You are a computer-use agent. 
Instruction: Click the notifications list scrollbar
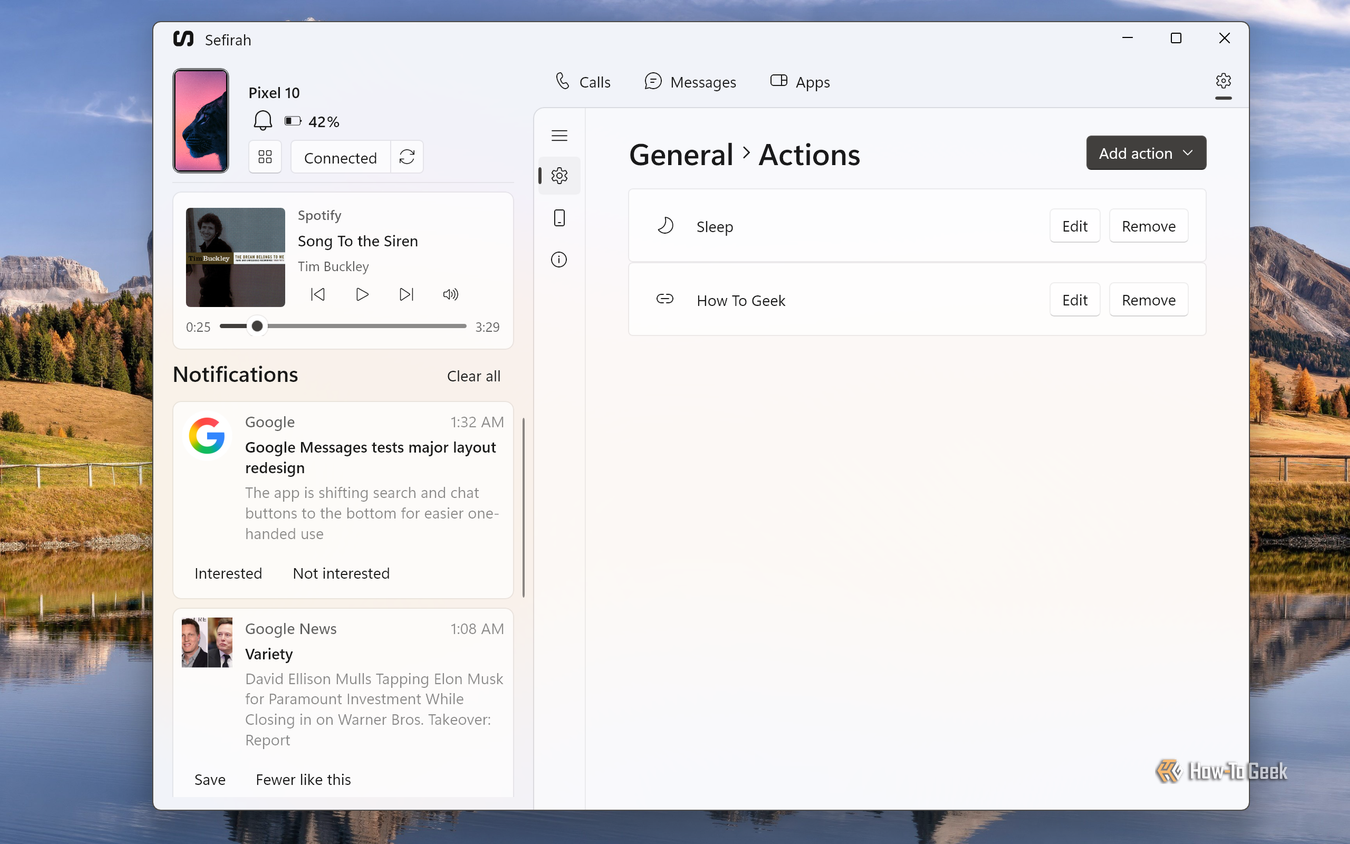coord(523,507)
